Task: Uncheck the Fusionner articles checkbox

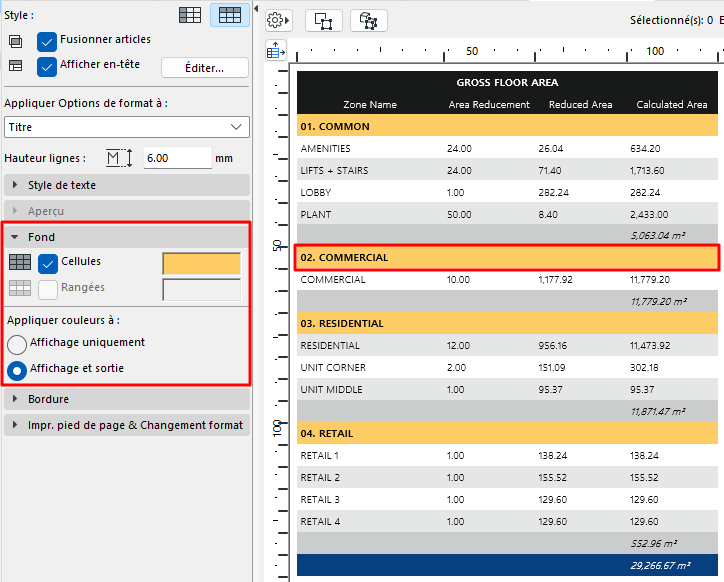Action: [46, 41]
